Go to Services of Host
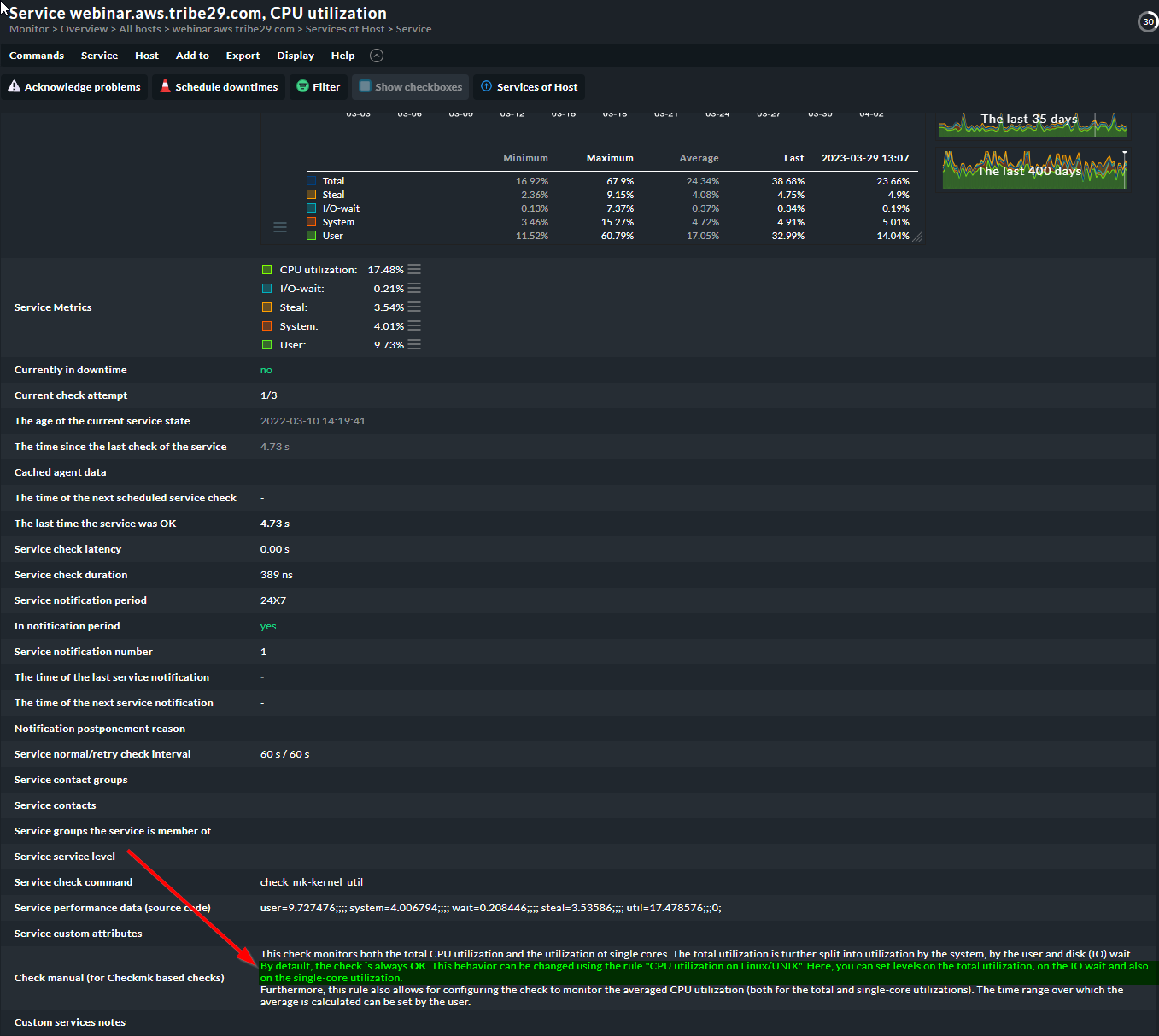The height and width of the screenshot is (1036, 1159). click(529, 87)
